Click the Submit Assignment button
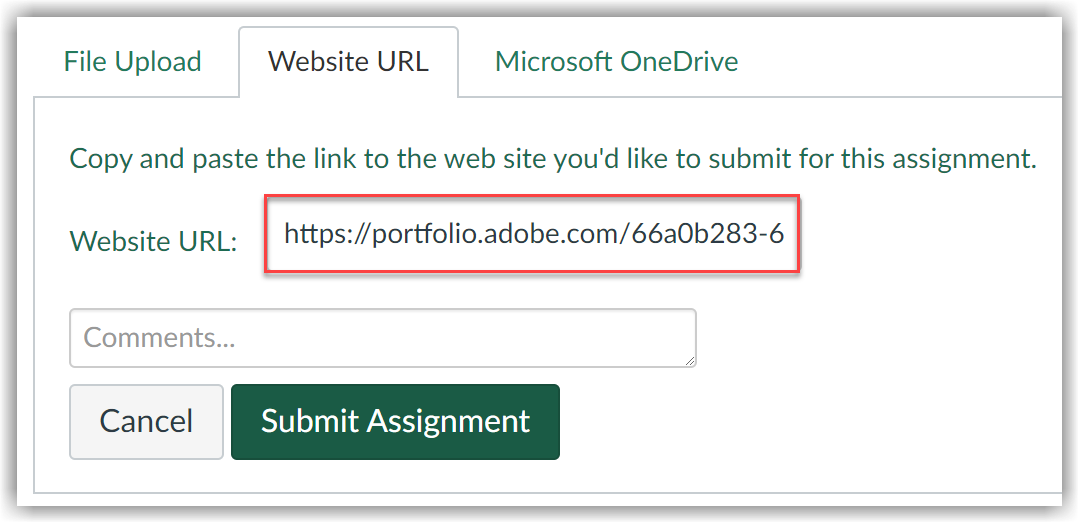The height and width of the screenshot is (523, 1079). [395, 421]
